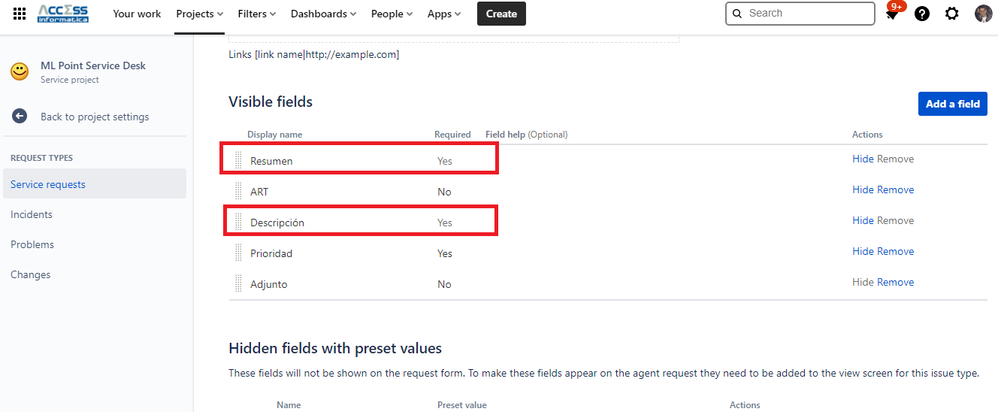The height and width of the screenshot is (412, 998).
Task: Open the help question mark icon
Action: coord(922,13)
